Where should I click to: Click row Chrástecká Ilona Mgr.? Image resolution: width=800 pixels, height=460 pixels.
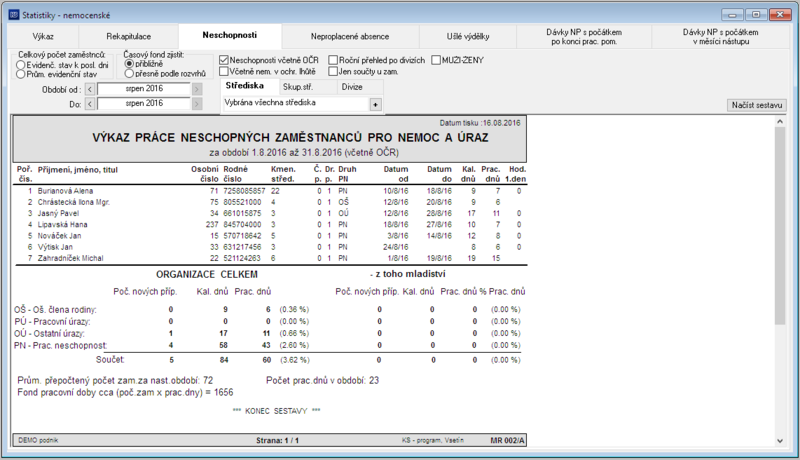pos(271,202)
